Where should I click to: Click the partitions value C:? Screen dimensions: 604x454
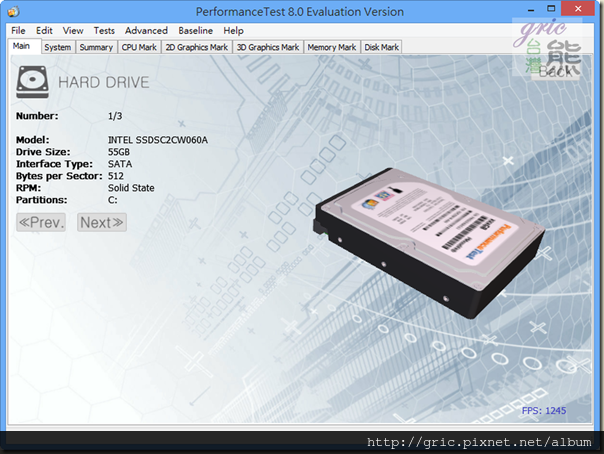tap(112, 200)
